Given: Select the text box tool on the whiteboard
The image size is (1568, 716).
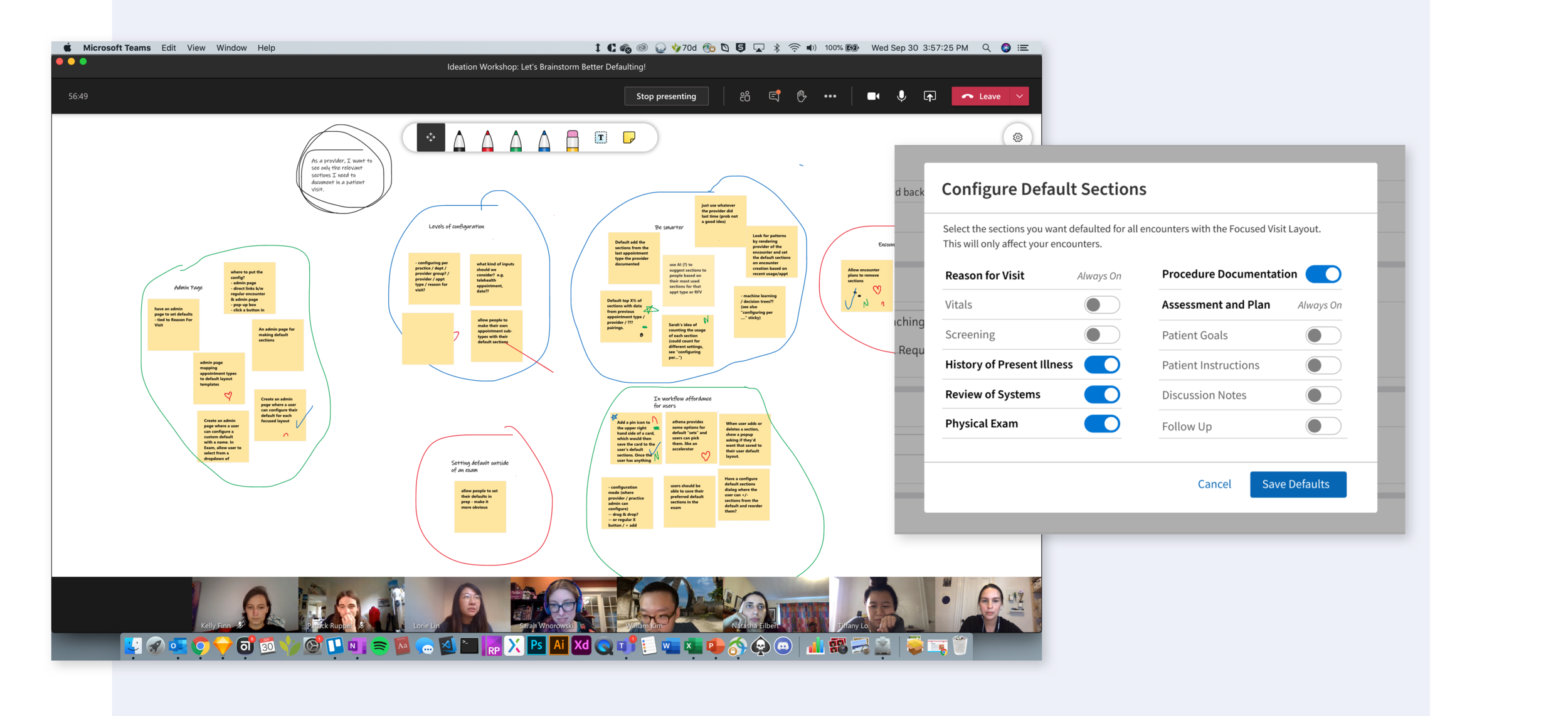Looking at the screenshot, I should tap(601, 137).
